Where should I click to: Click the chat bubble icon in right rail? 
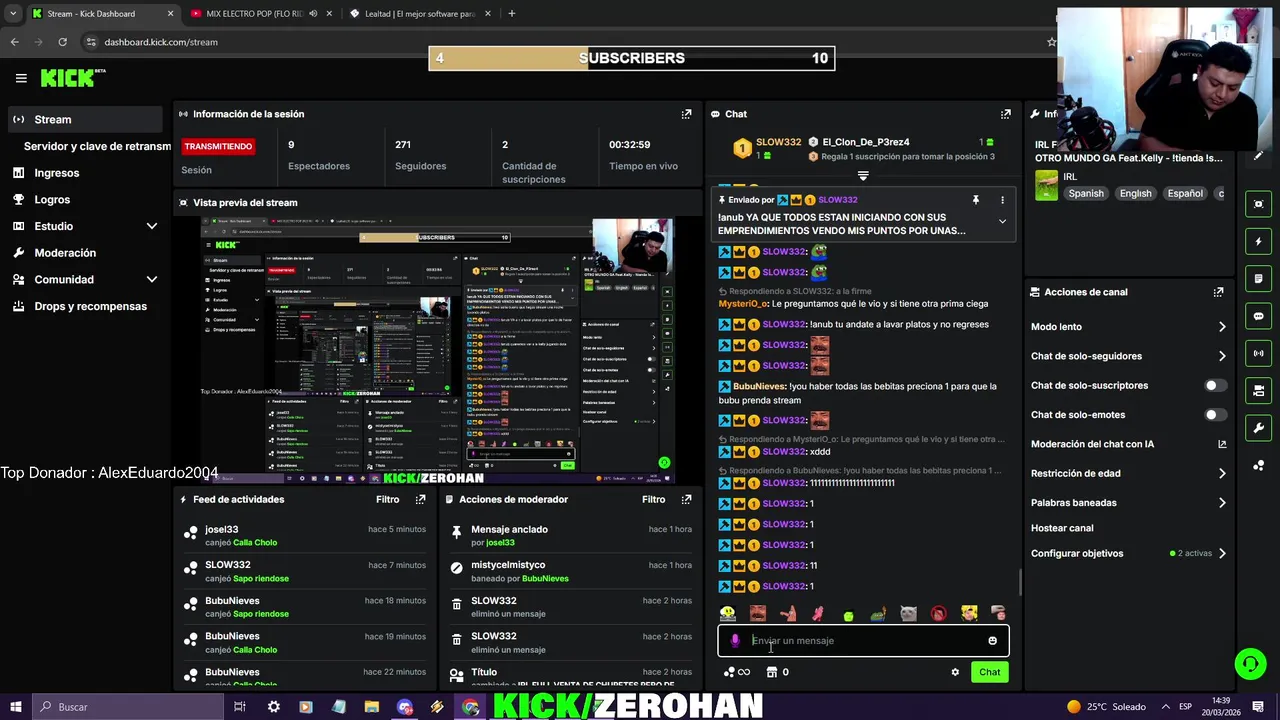1258,316
